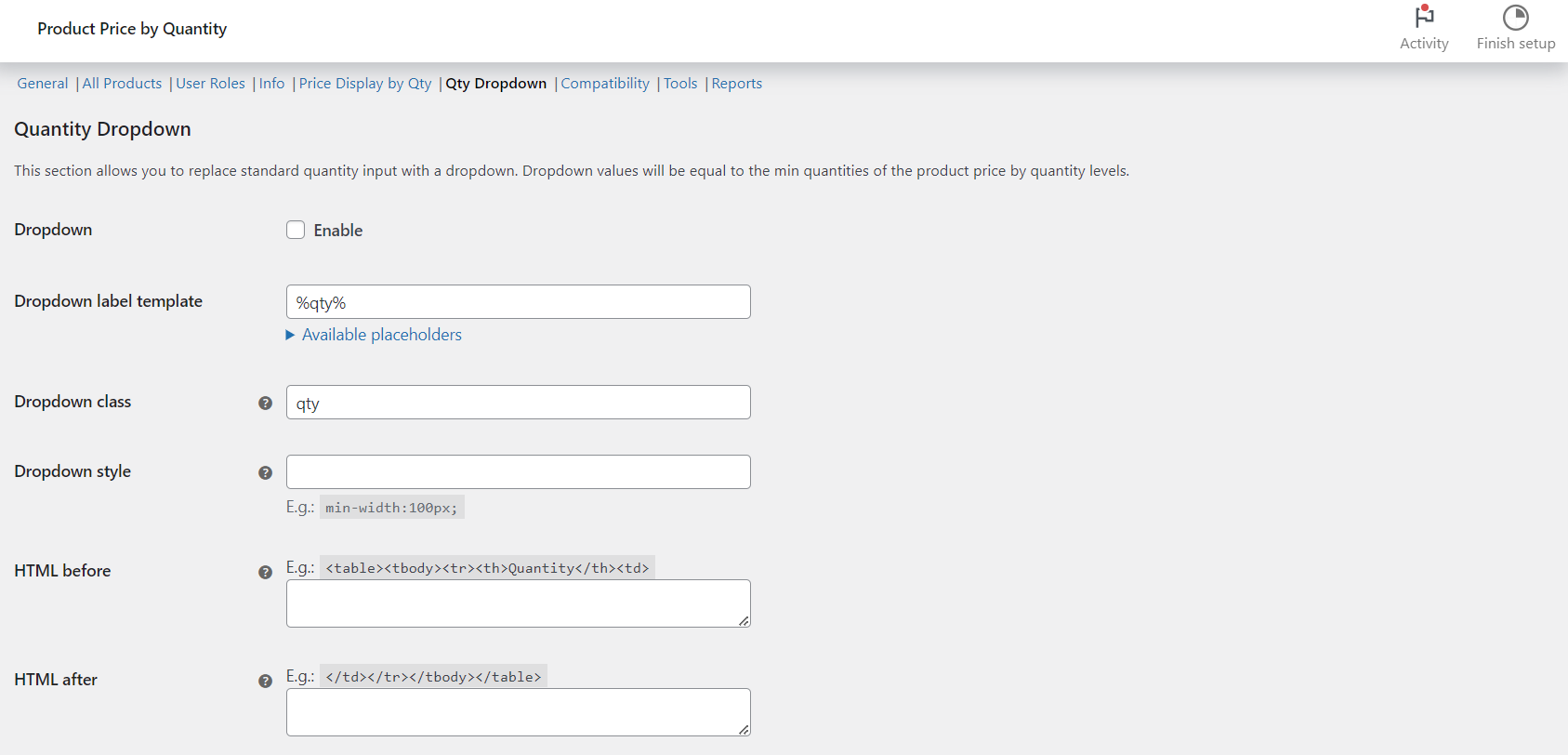The height and width of the screenshot is (755, 1568).
Task: Select the active Qty Dropdown tab
Action: (x=495, y=83)
